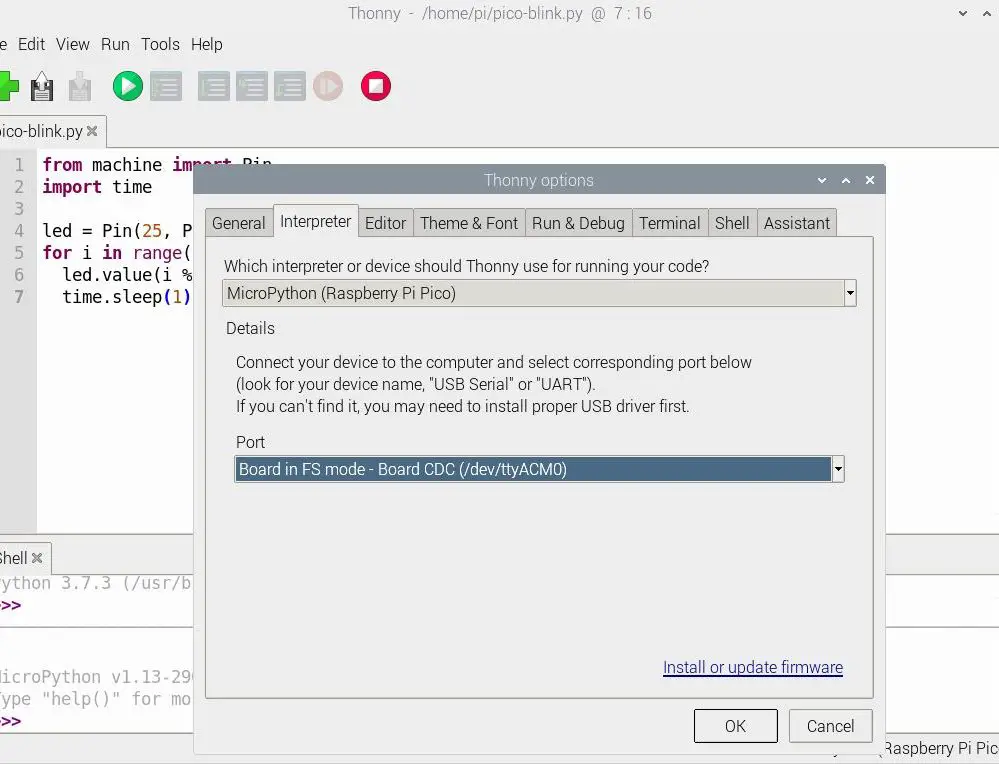Switch to the General options tab
This screenshot has width=999, height=764.
(x=239, y=224)
